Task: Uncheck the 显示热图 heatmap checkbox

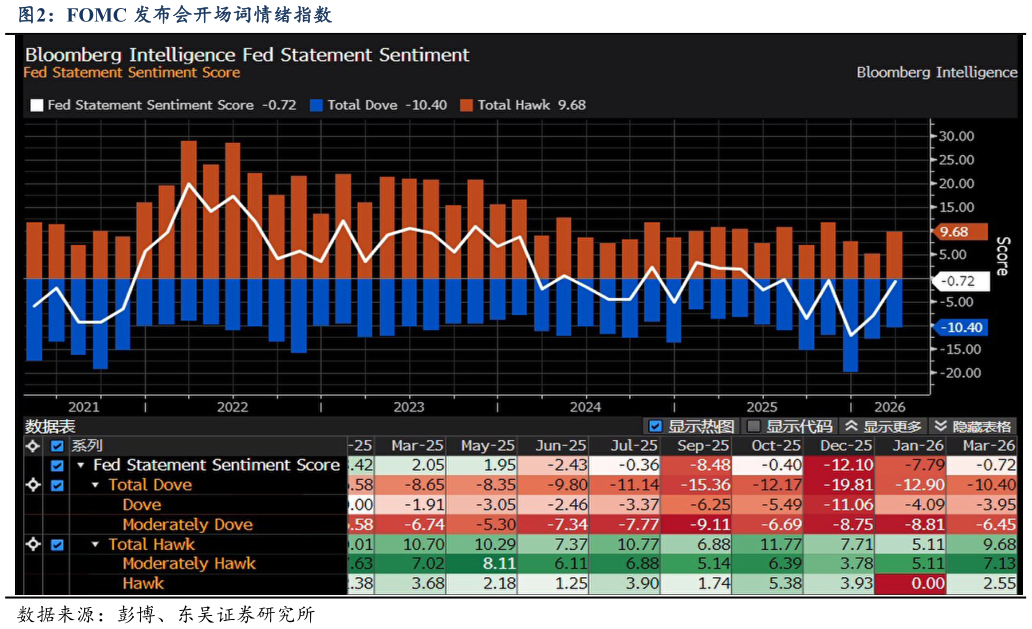Action: (x=656, y=427)
